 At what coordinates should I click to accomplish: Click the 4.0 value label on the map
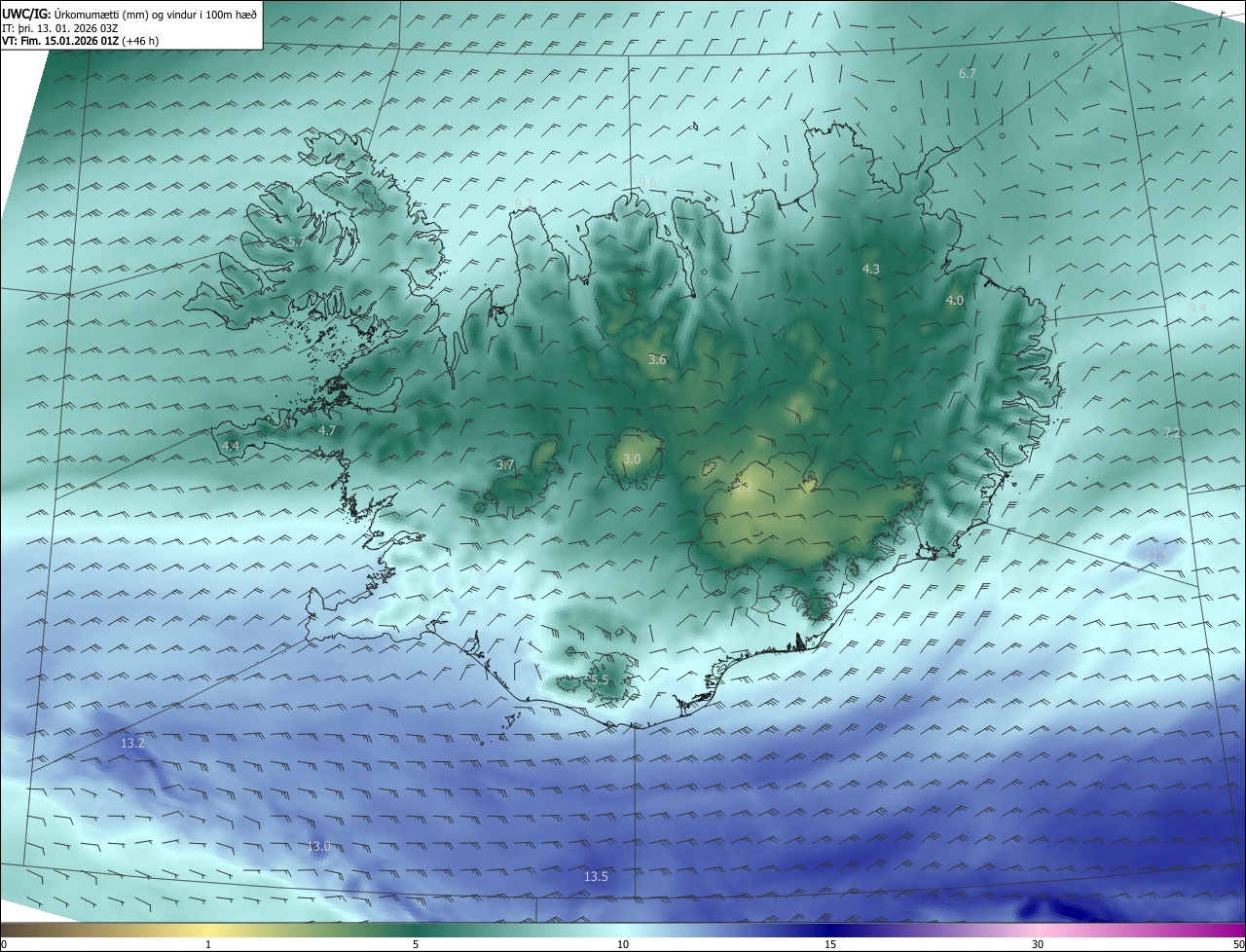954,301
